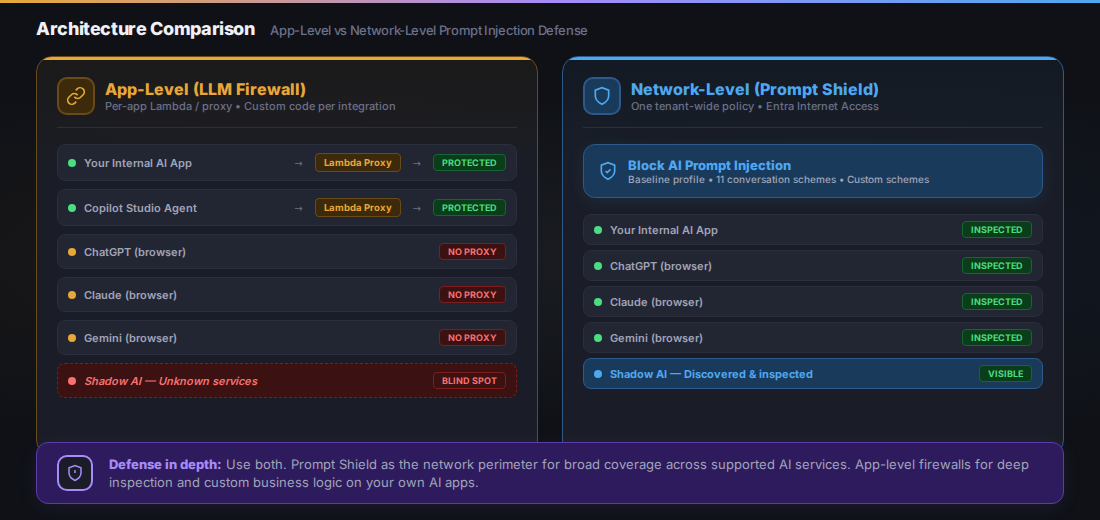Click the PROTECTED badge for Your Internal AI App
The image size is (1100, 520).
[x=469, y=163]
